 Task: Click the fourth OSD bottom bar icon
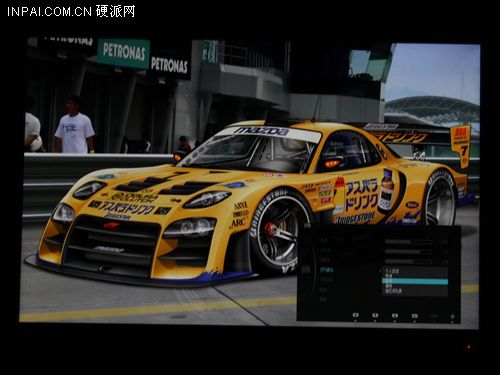[x=415, y=316]
